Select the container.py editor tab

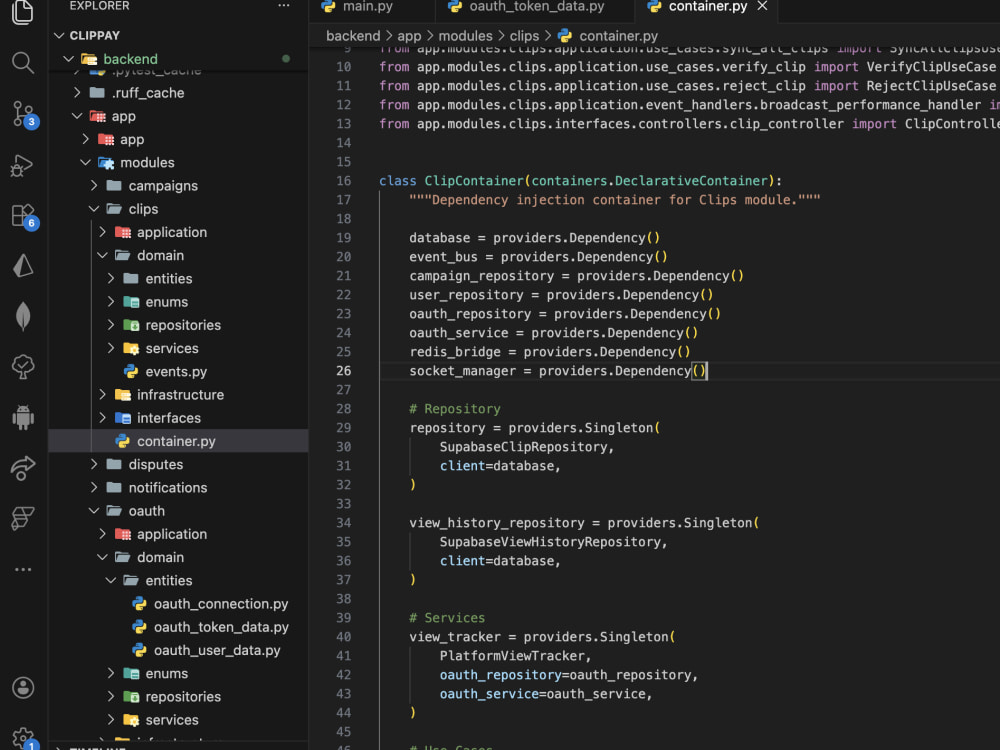[x=707, y=6]
